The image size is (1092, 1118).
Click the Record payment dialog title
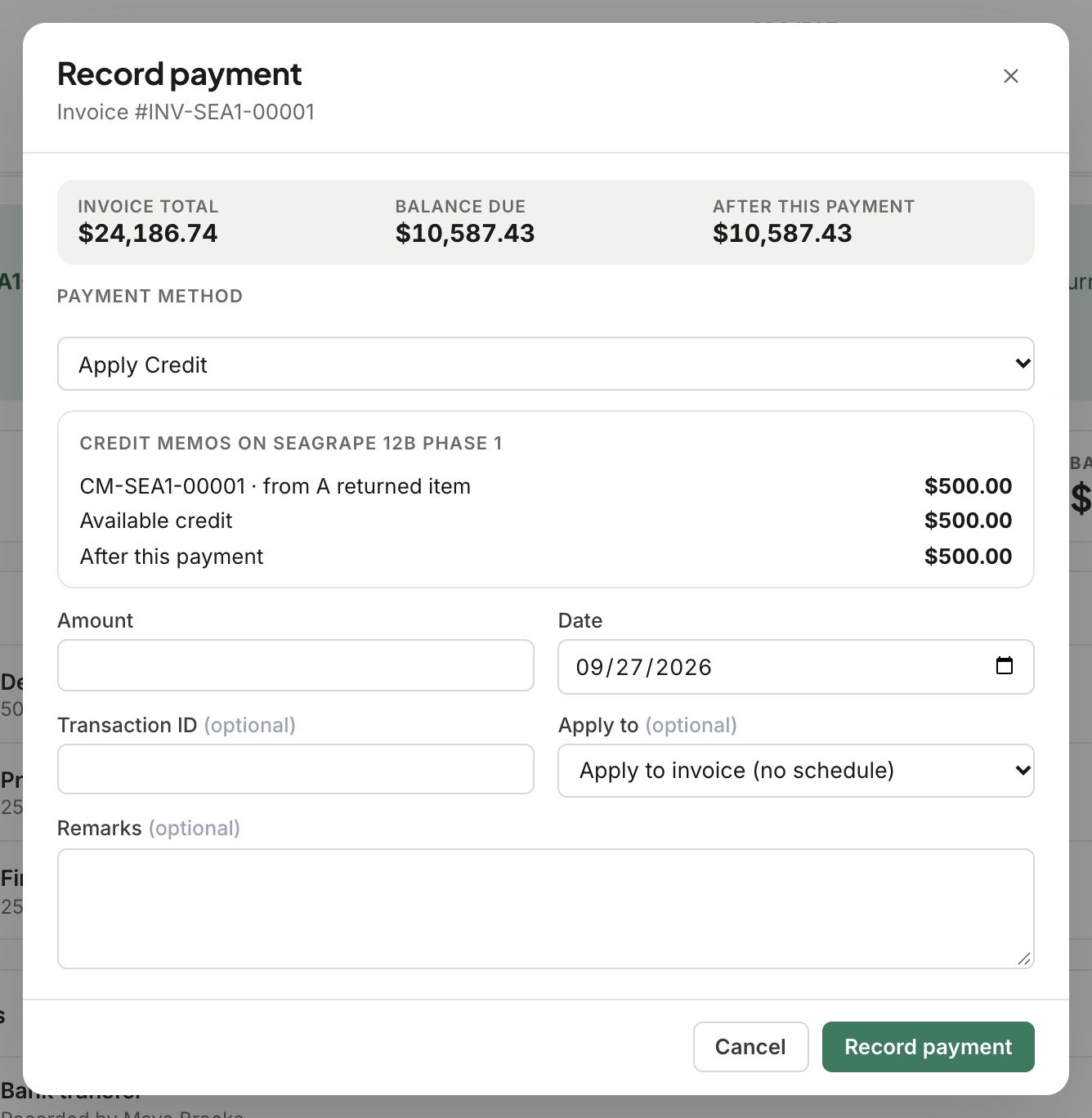click(179, 74)
